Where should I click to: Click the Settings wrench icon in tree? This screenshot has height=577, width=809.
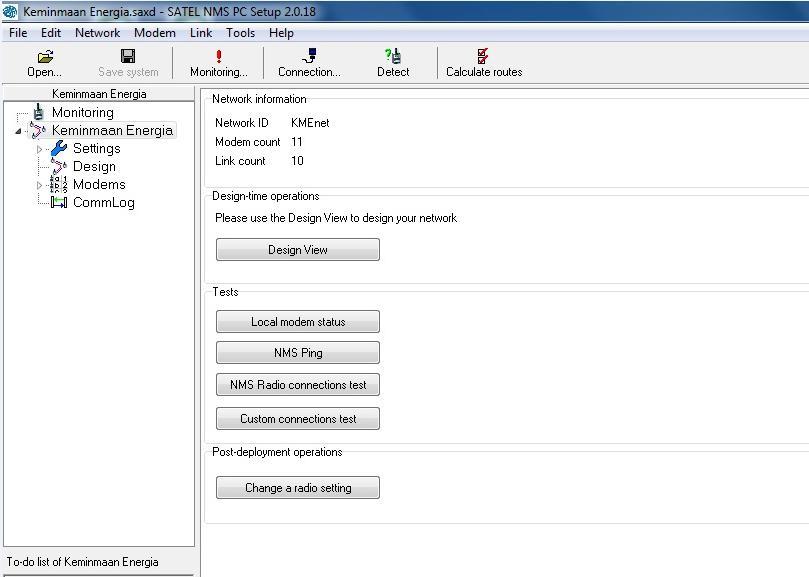59,148
